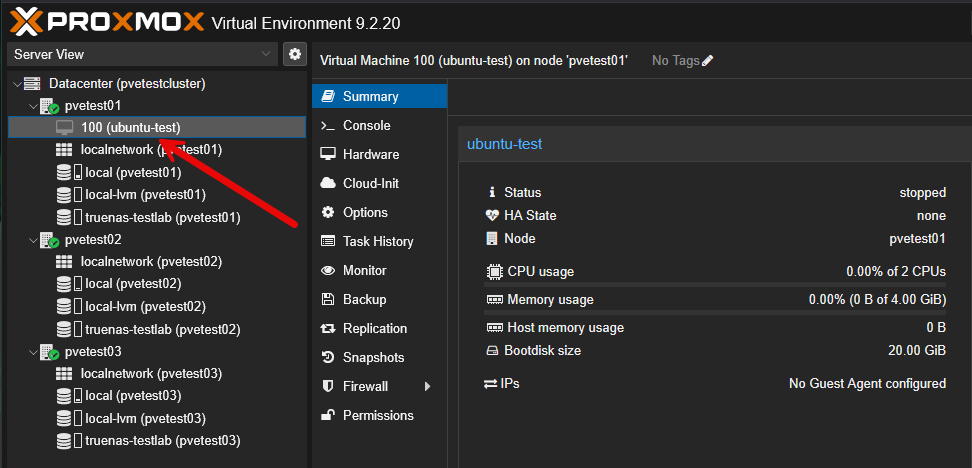Open the Server View dropdown
This screenshot has width=972, height=468.
pos(143,55)
